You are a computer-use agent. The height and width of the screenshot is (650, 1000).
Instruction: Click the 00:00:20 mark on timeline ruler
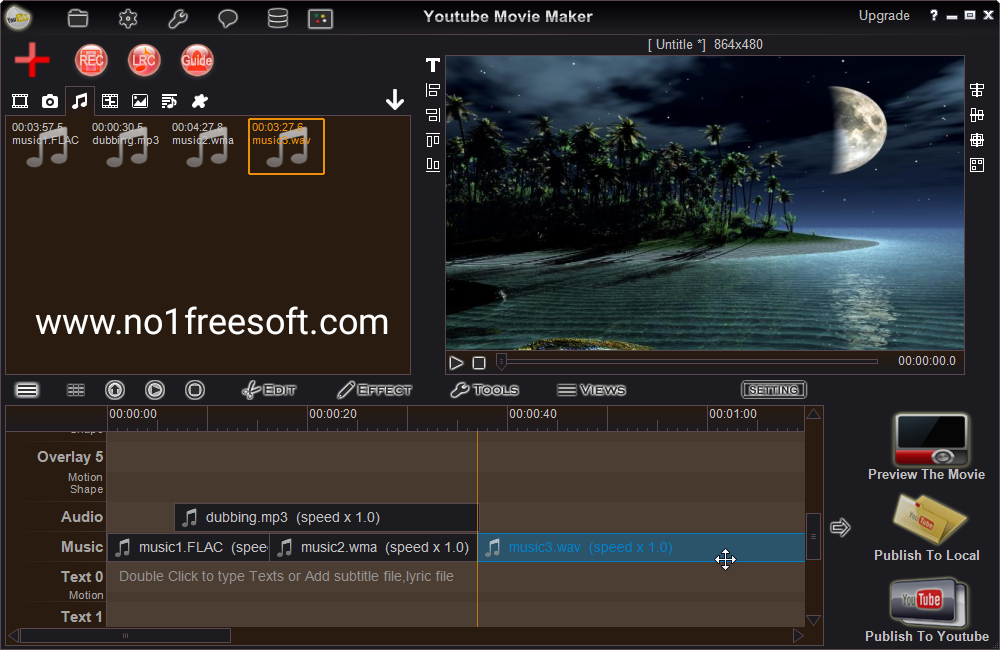pyautogui.click(x=333, y=414)
